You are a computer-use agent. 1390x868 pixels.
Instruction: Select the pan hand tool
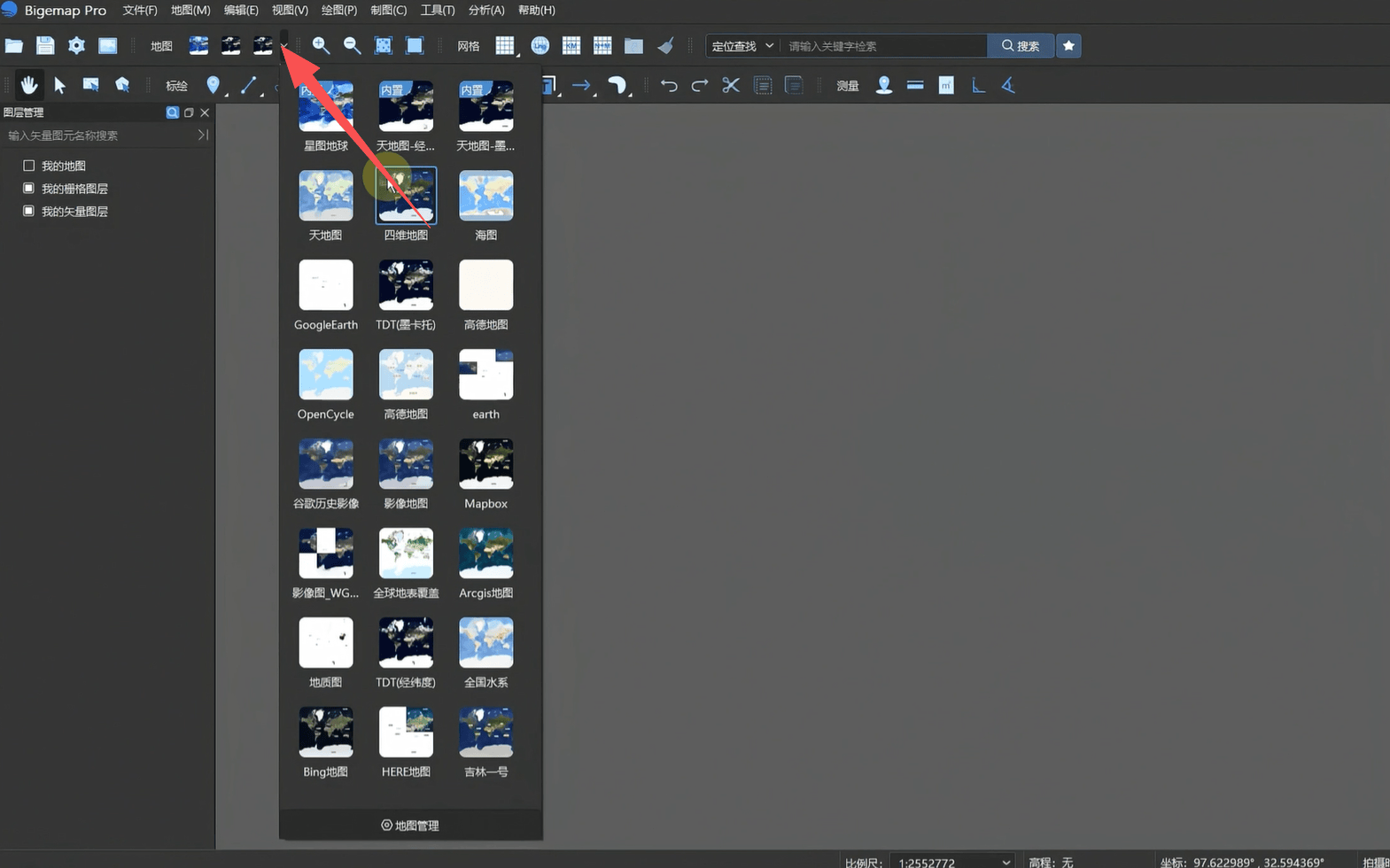click(x=29, y=85)
